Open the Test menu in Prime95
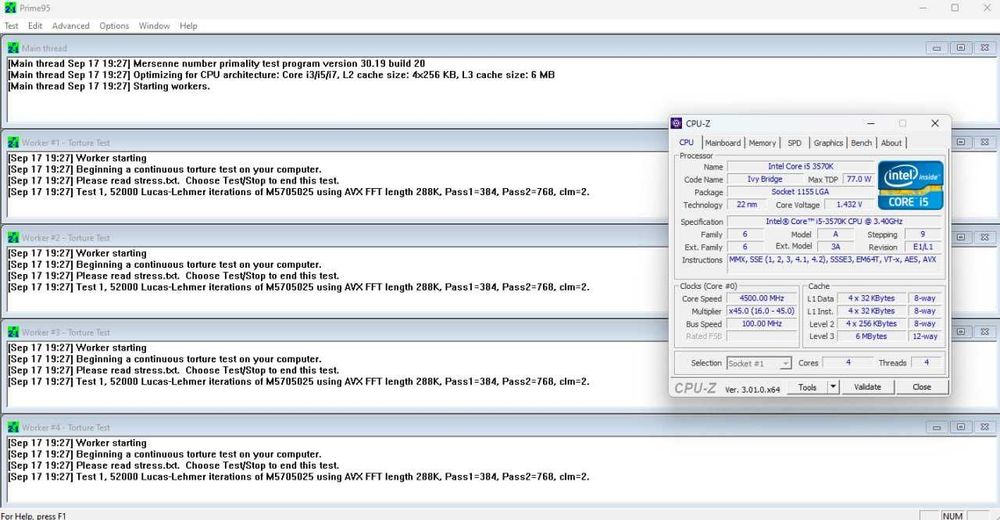Image resolution: width=1000 pixels, height=520 pixels. click(x=11, y=26)
